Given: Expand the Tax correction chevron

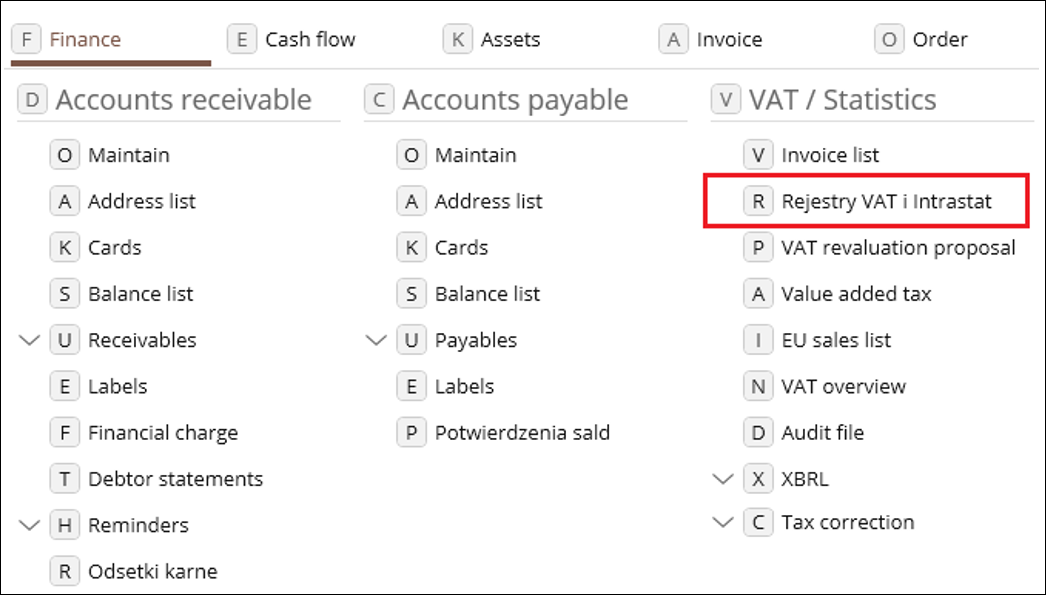Looking at the screenshot, I should [x=723, y=522].
